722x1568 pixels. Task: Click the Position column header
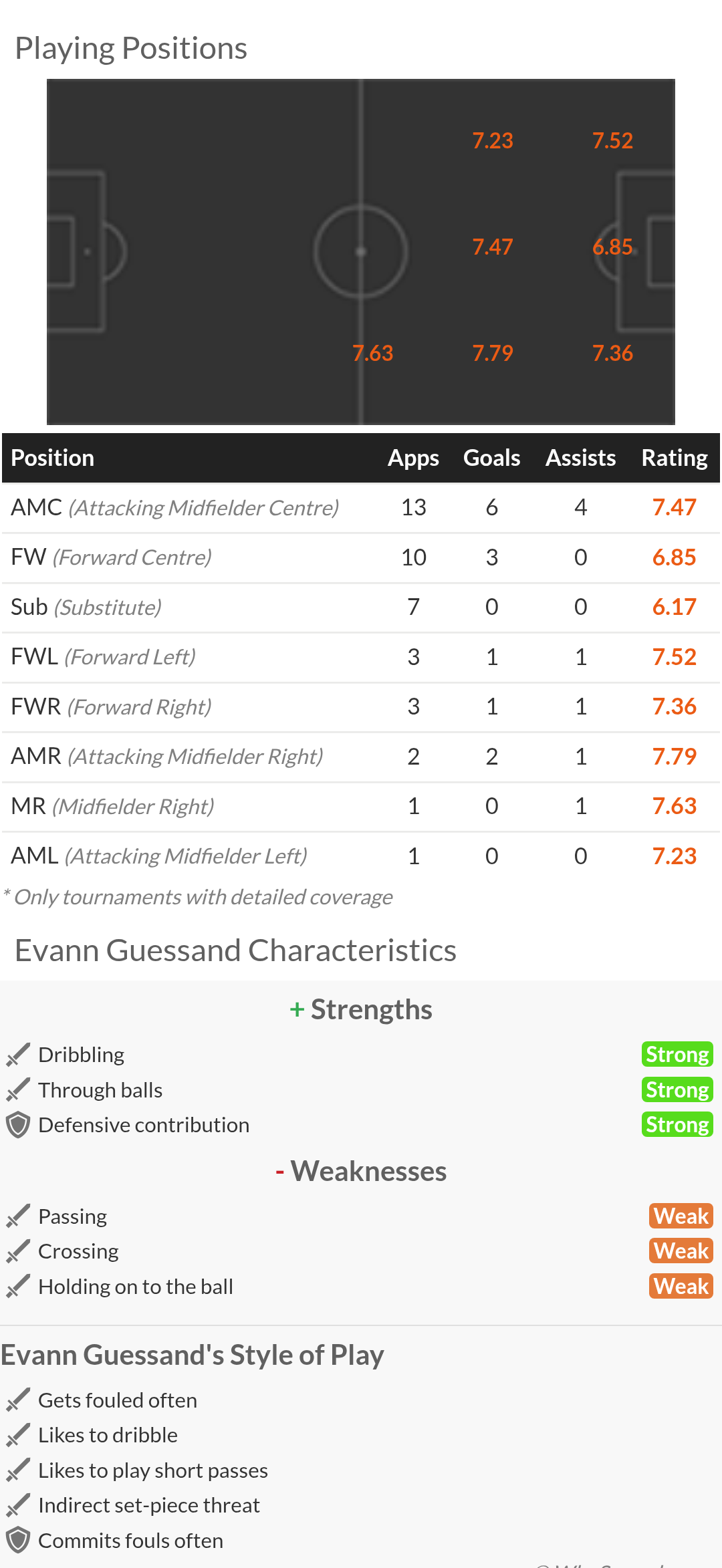(53, 458)
